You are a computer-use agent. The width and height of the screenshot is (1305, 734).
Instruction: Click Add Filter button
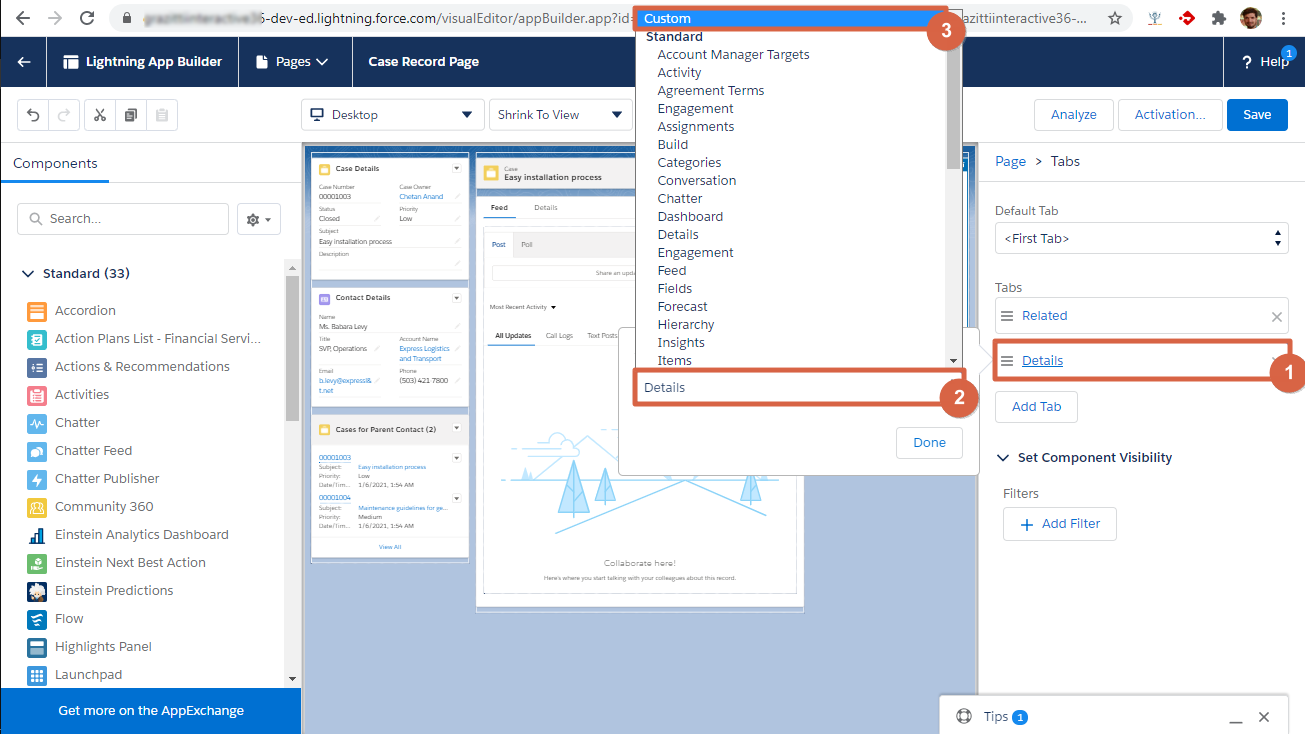(x=1059, y=524)
